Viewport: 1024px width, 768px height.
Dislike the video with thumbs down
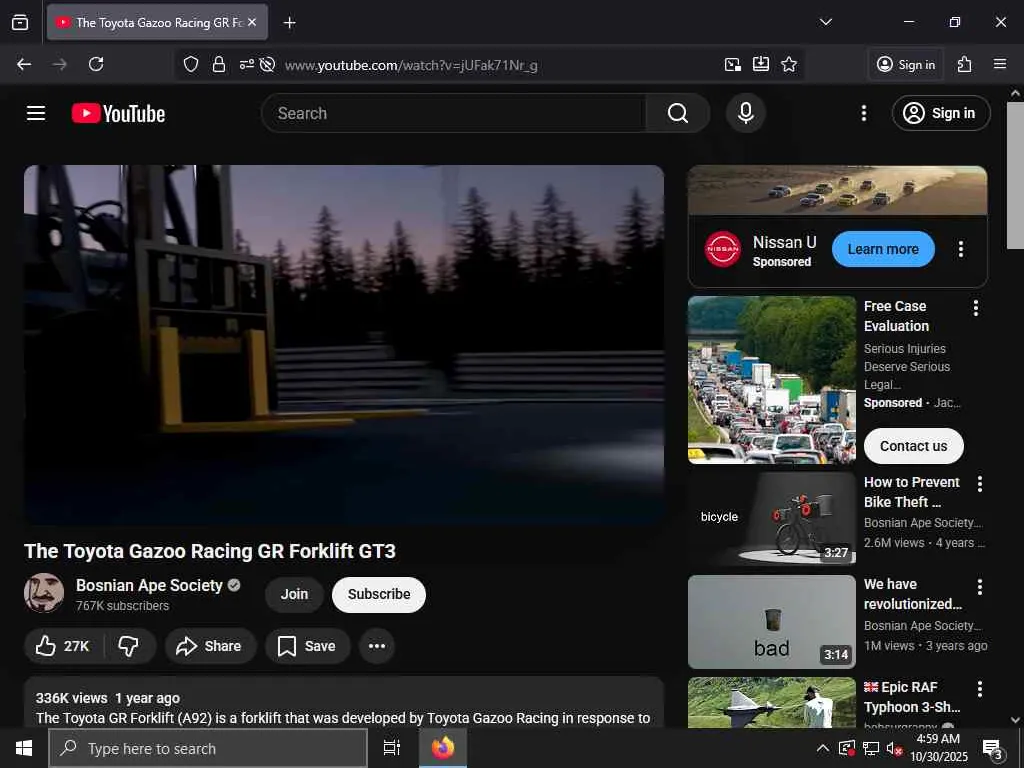129,646
